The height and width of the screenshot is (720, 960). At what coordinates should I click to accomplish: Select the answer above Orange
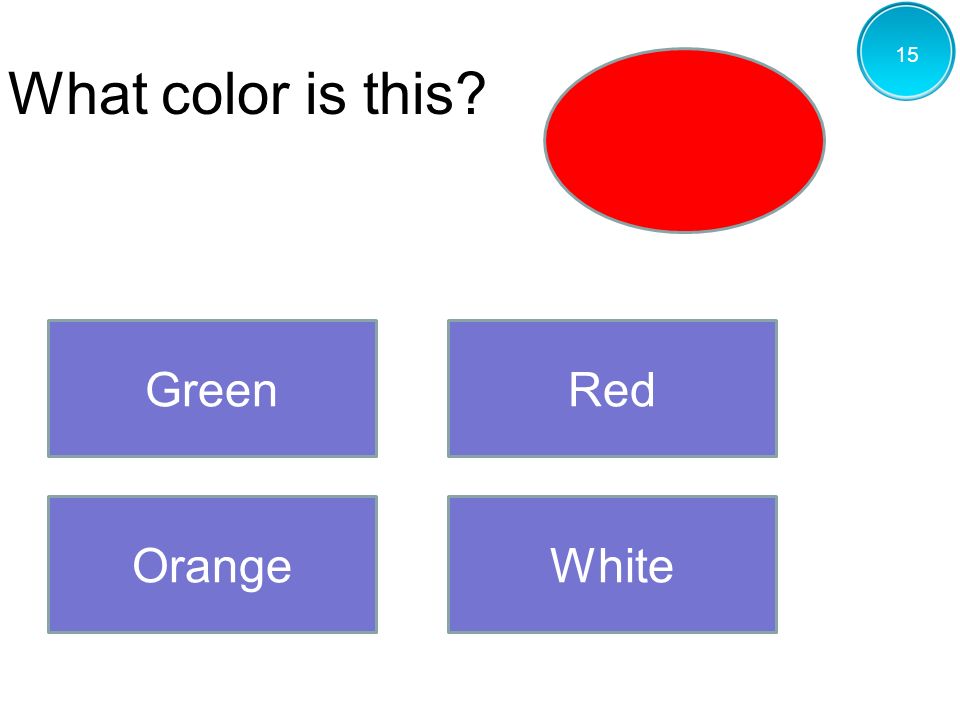[212, 388]
